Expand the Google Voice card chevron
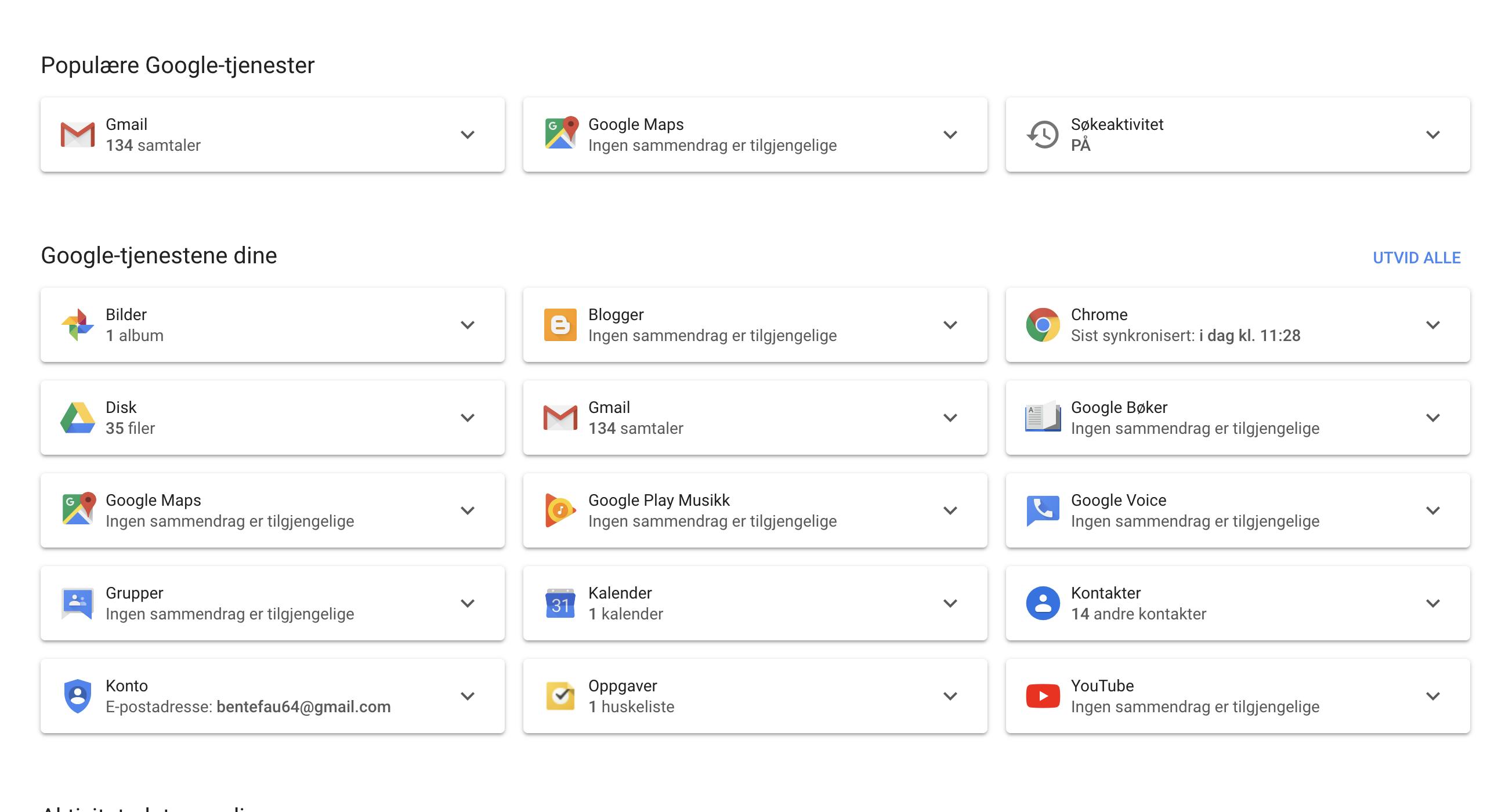1505x812 pixels. pos(1433,510)
